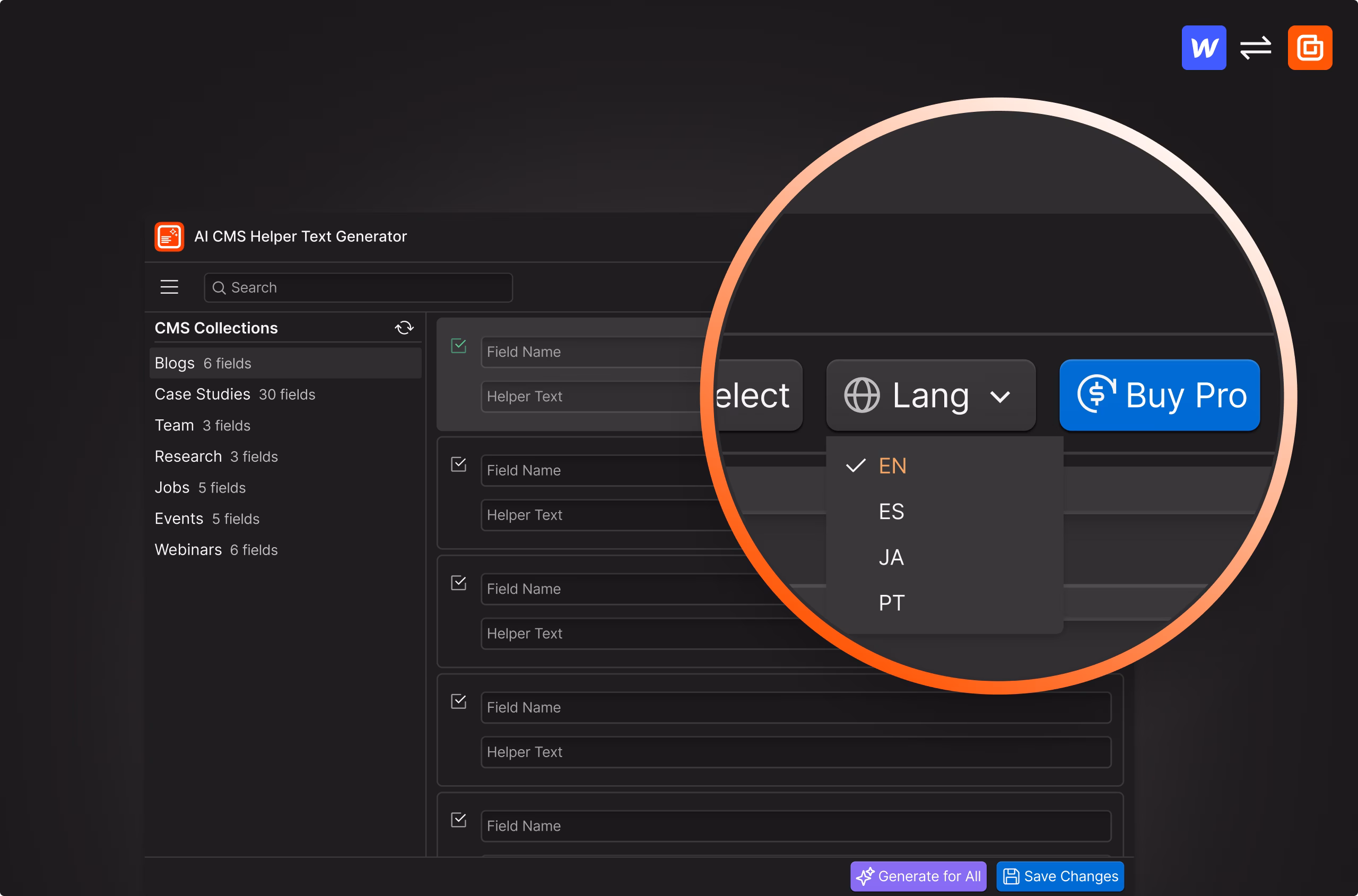1358x896 pixels.
Task: Refresh CMS Collections with the sync icon
Action: 404,328
